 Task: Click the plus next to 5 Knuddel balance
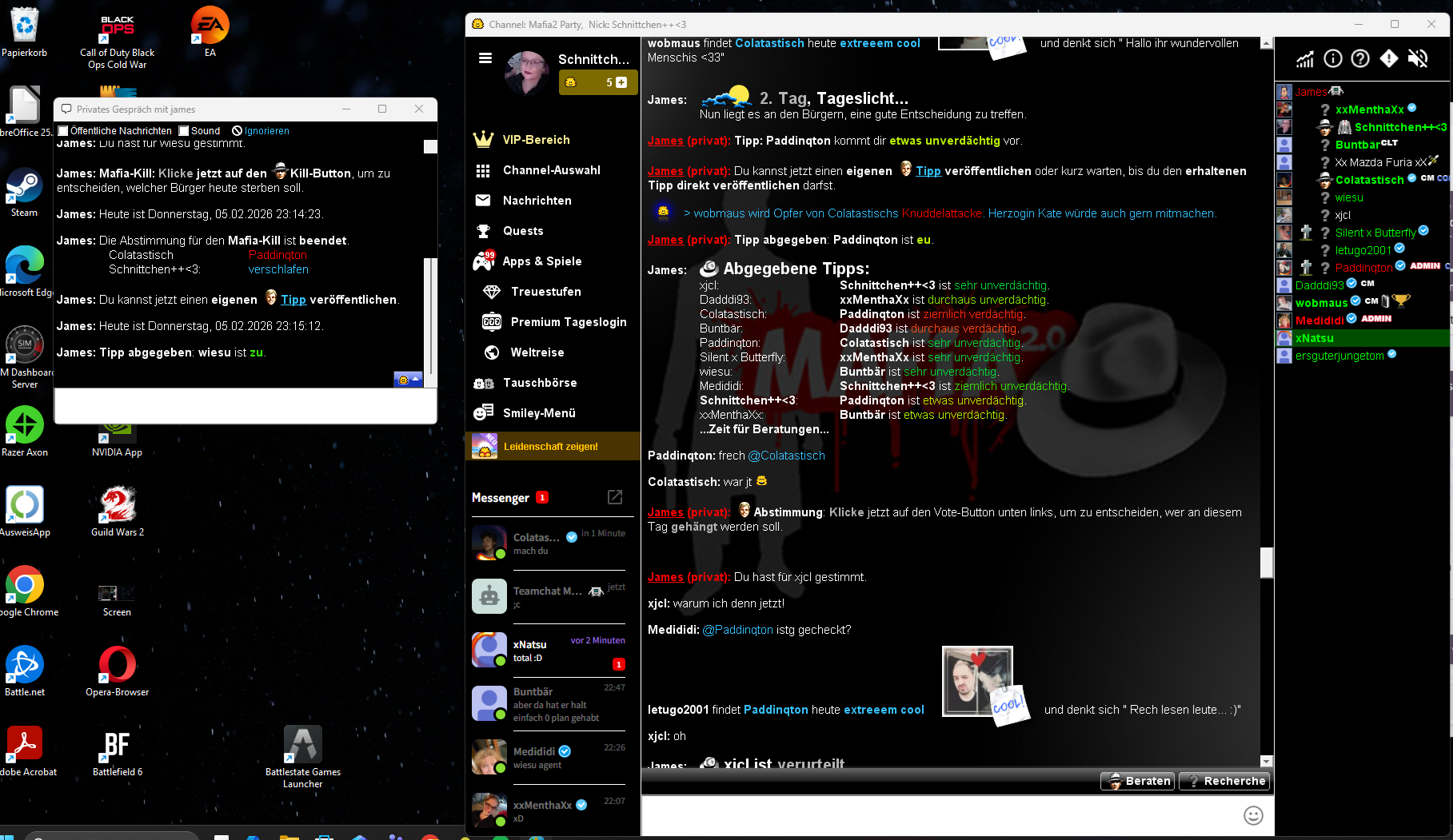tap(621, 82)
